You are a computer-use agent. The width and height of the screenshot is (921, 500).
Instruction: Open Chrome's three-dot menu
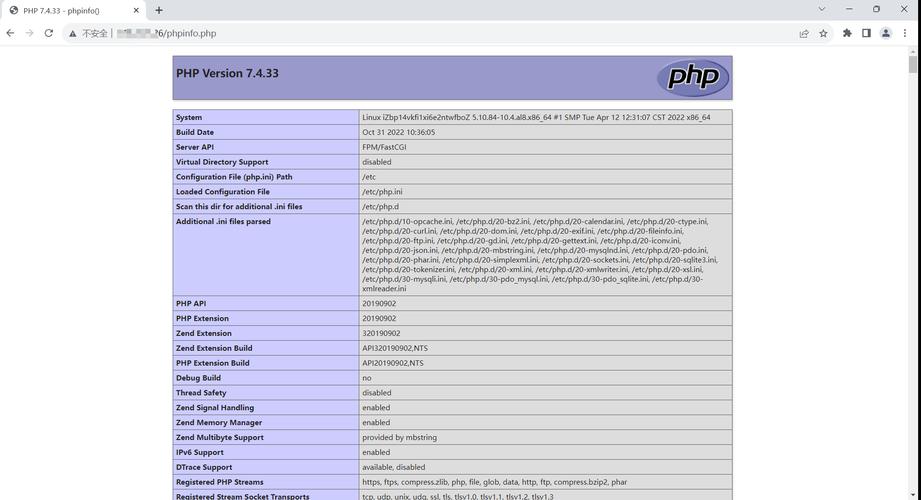(905, 33)
